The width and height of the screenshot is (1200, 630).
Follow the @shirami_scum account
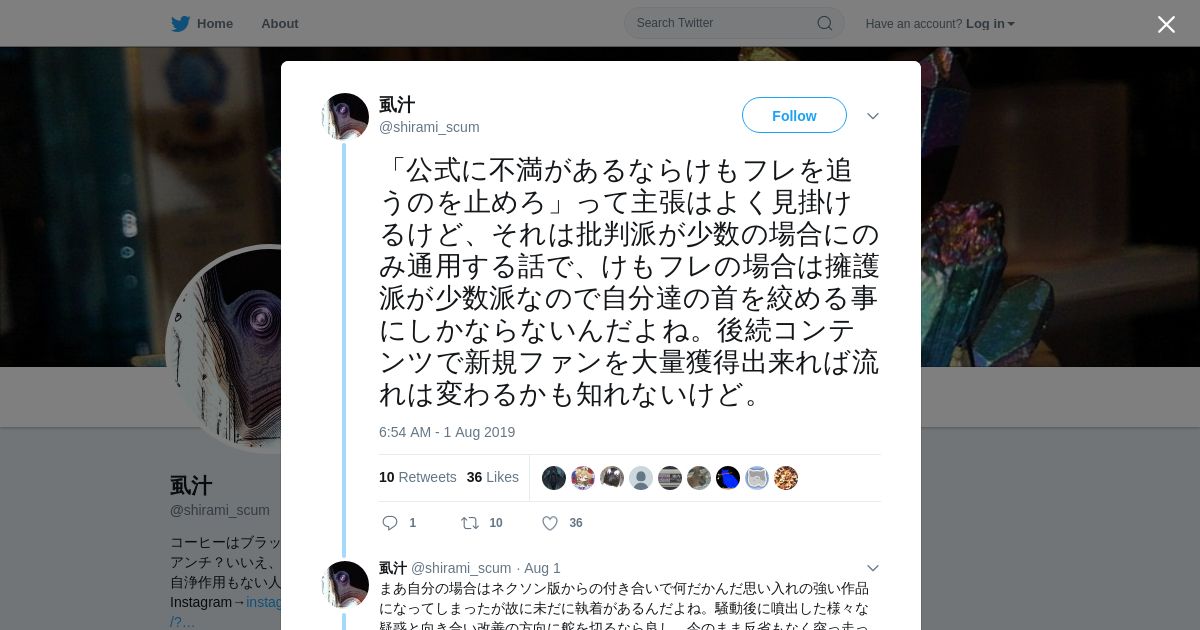[x=794, y=116]
